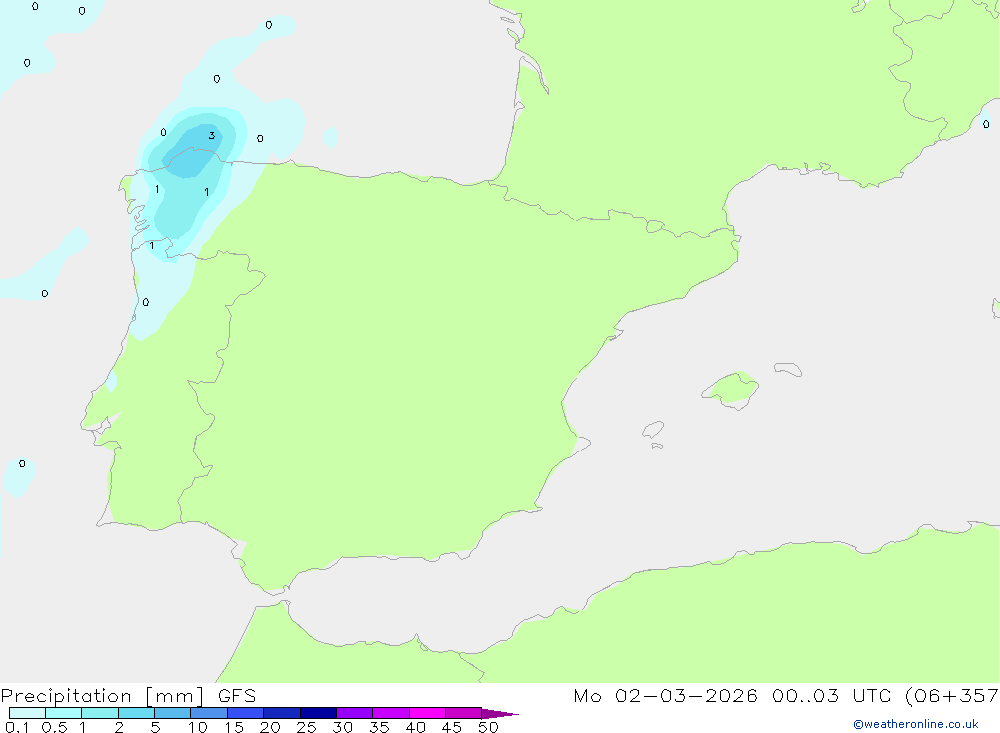
Task: Click the Ibiza island on the map
Action: (x=653, y=429)
